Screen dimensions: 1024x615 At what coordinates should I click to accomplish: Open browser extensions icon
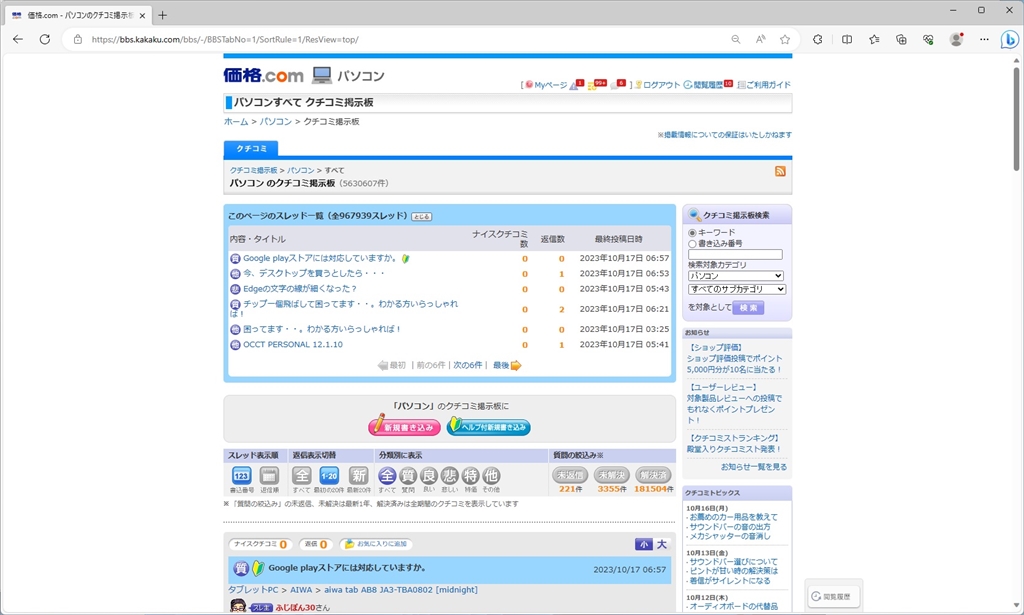tap(818, 39)
